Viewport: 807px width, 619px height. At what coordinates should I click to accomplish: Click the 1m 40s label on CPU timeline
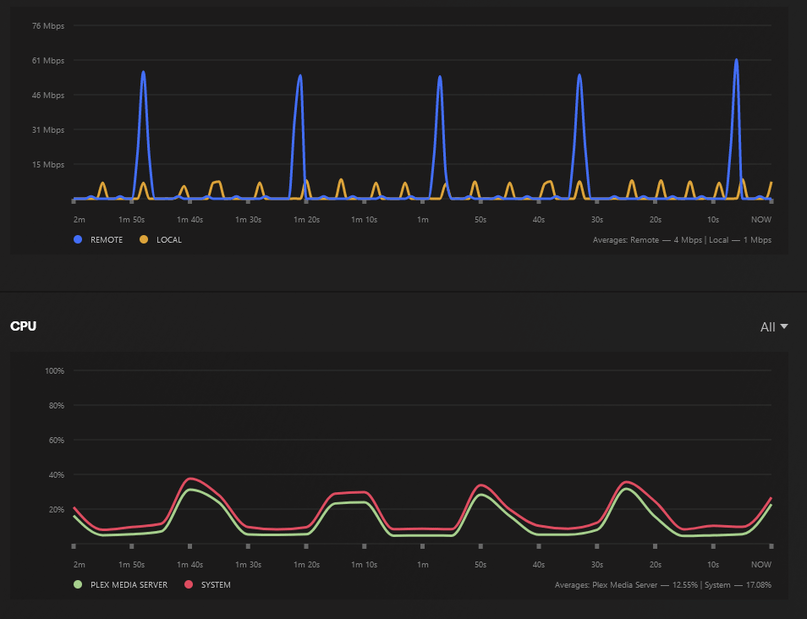(190, 564)
